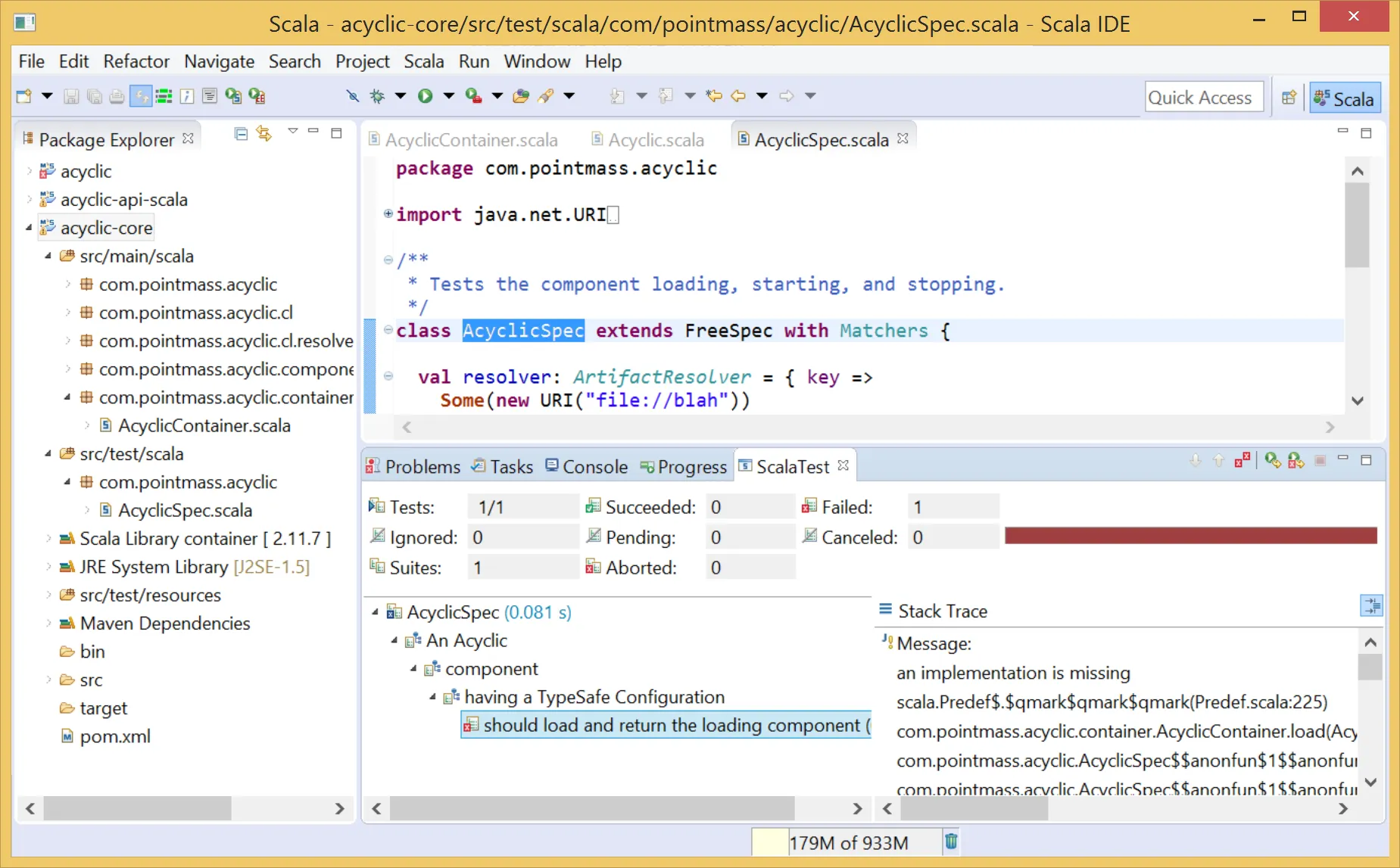Screen dimensions: 1400x868
Task: Open the Open Perspective icon
Action: 1289,98
